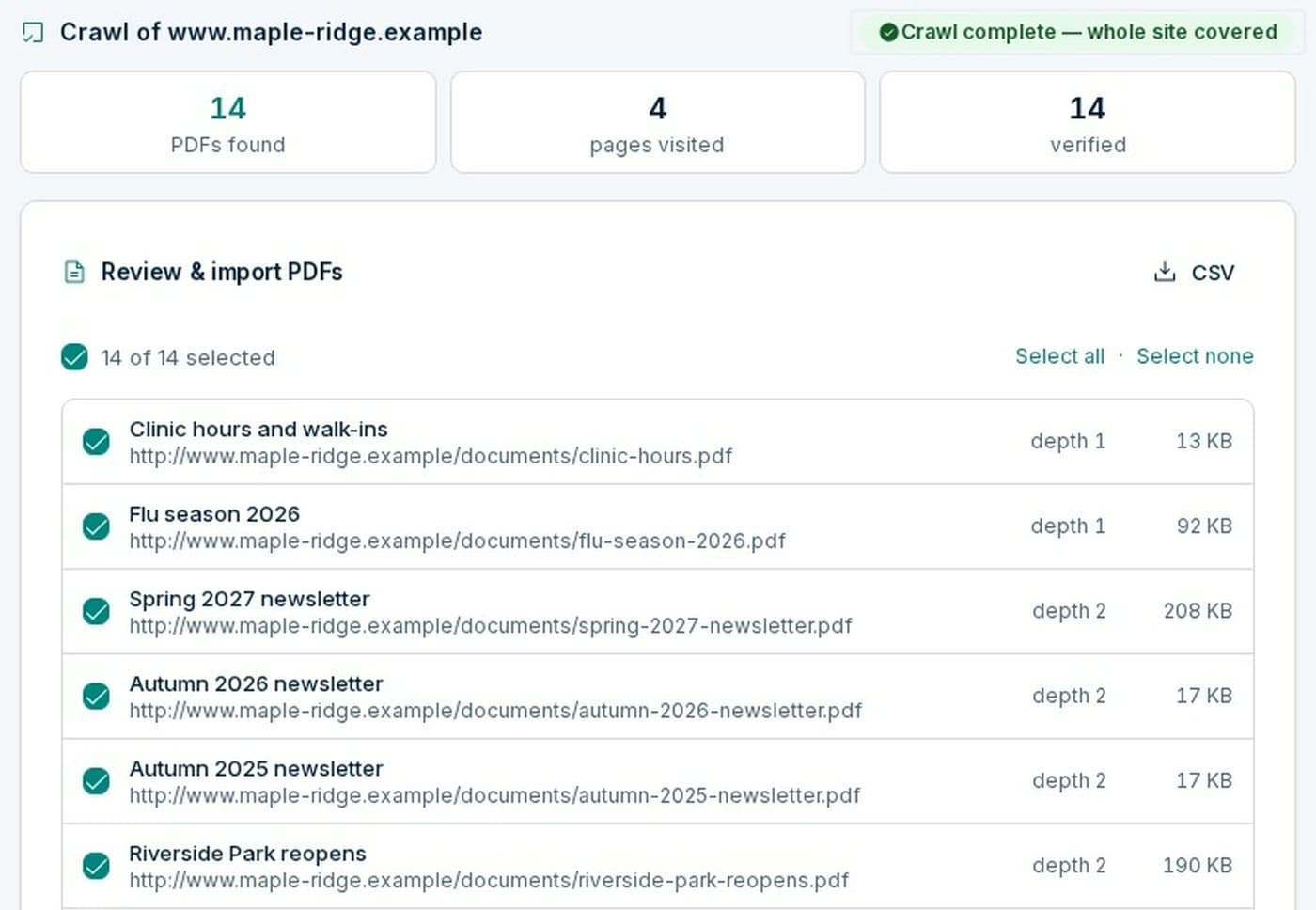Click the Flu season 2026 title

pyautogui.click(x=214, y=514)
